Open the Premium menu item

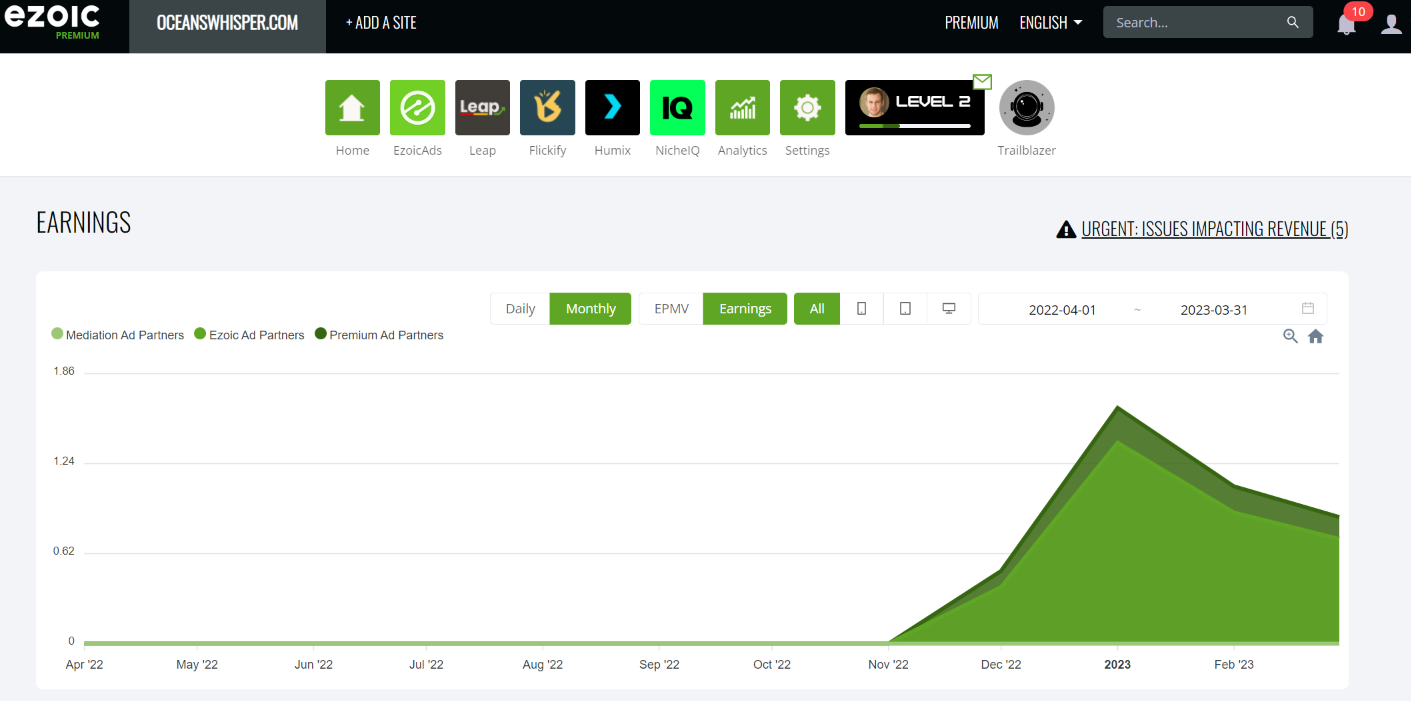(972, 23)
